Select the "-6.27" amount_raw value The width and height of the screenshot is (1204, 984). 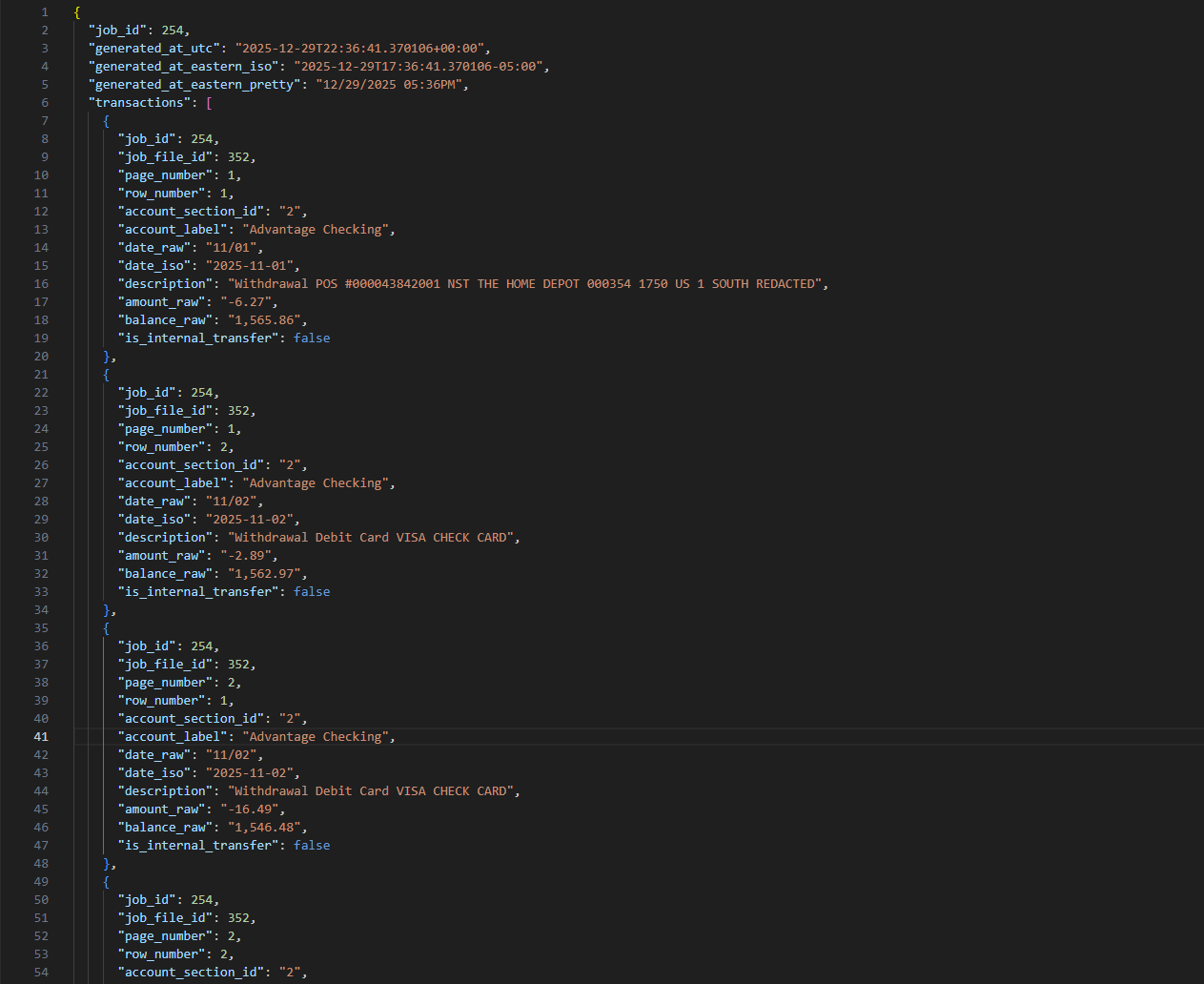click(x=249, y=301)
